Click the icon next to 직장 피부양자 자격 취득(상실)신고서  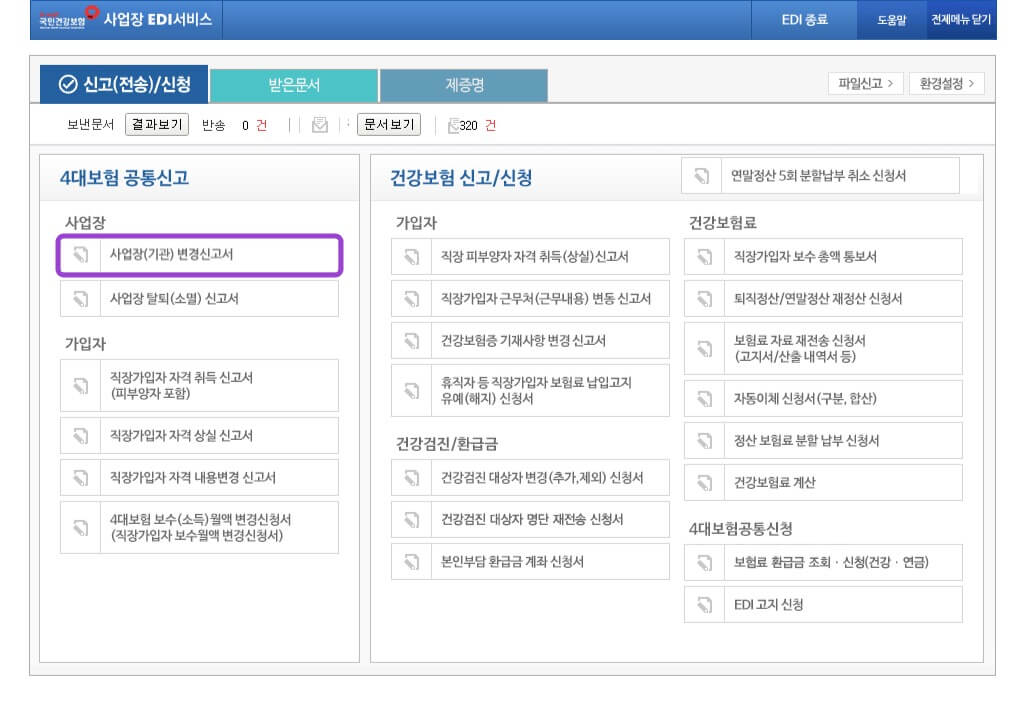(411, 257)
